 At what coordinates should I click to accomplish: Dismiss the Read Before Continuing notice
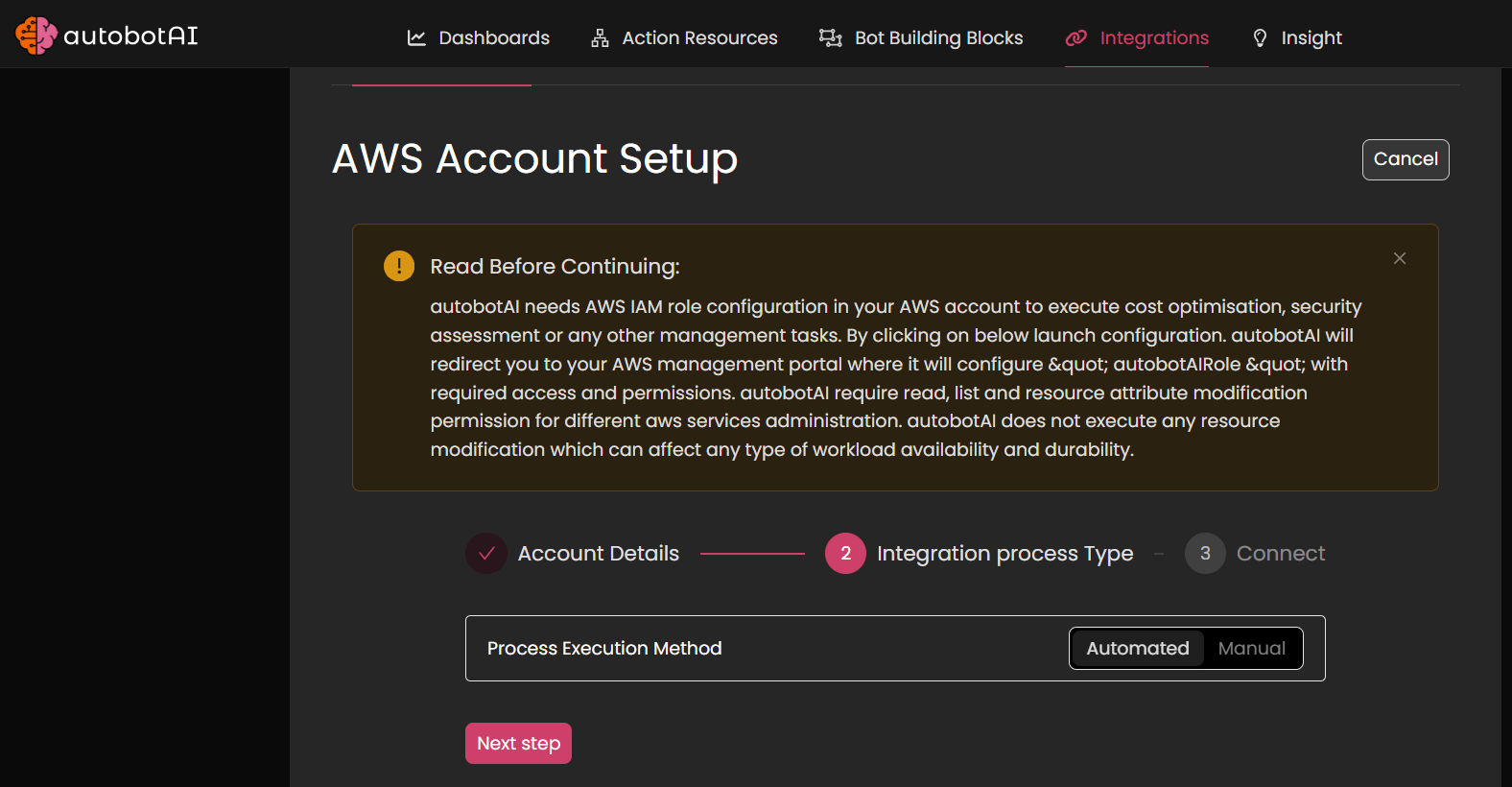[1400, 258]
